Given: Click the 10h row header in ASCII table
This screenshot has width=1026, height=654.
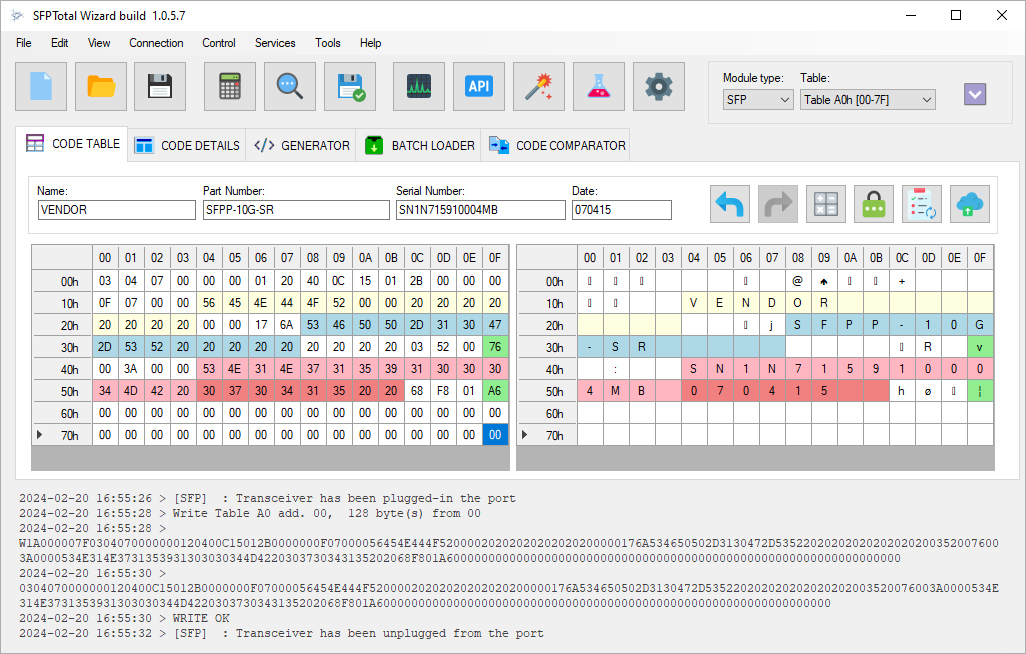Looking at the screenshot, I should pos(547,303).
